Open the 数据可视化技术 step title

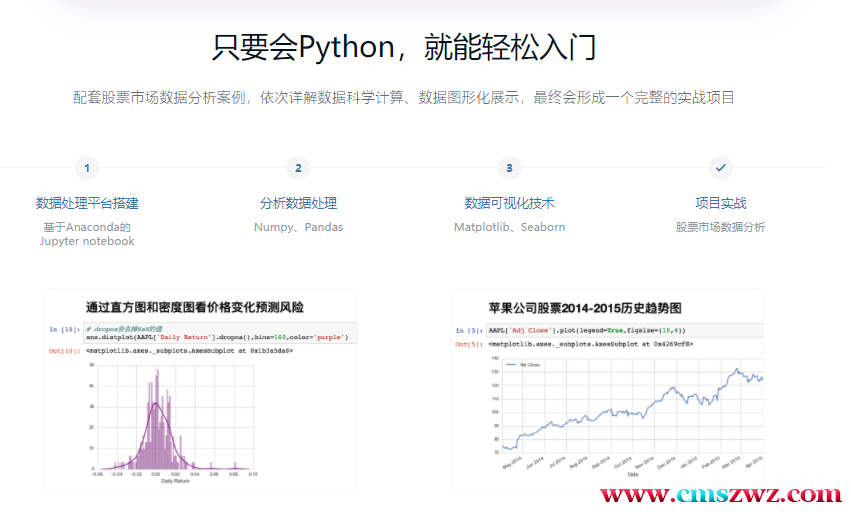(509, 203)
